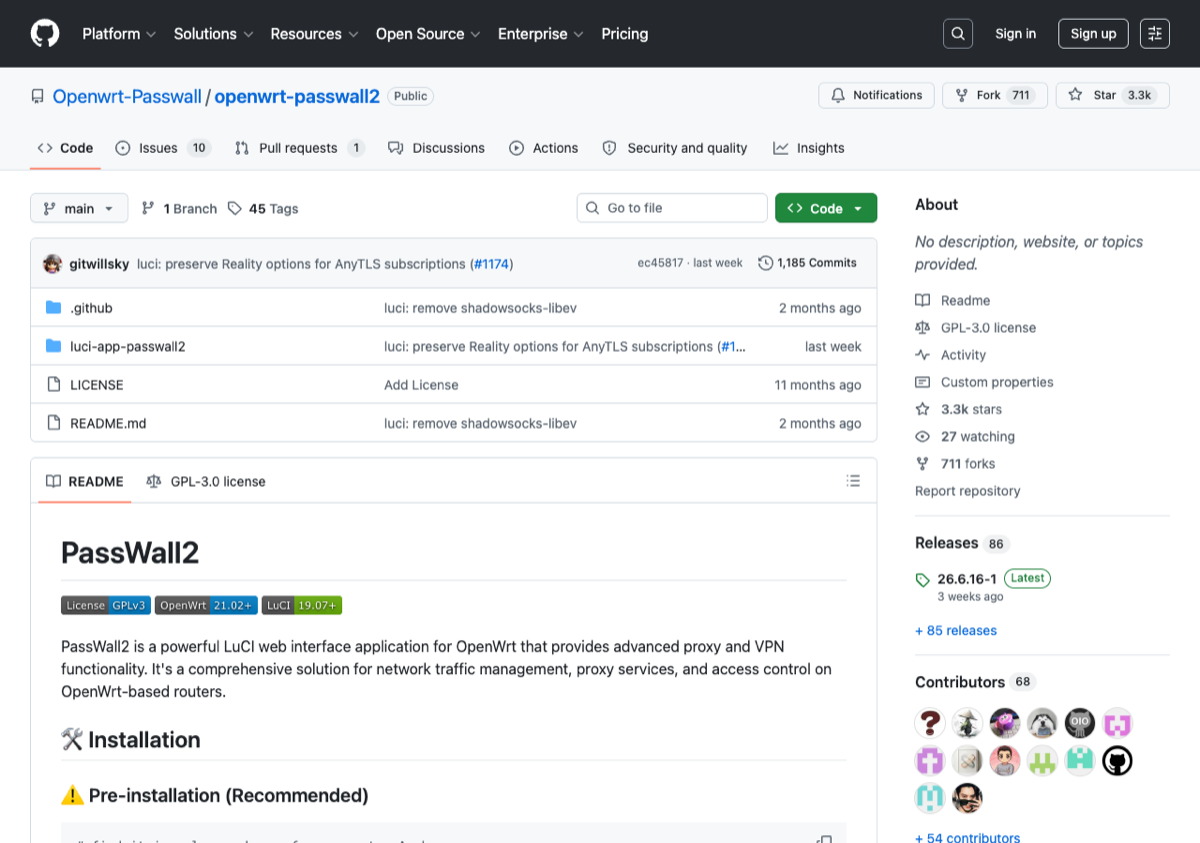This screenshot has height=843, width=1200.
Task: View the 1 Branch link
Action: [x=179, y=208]
